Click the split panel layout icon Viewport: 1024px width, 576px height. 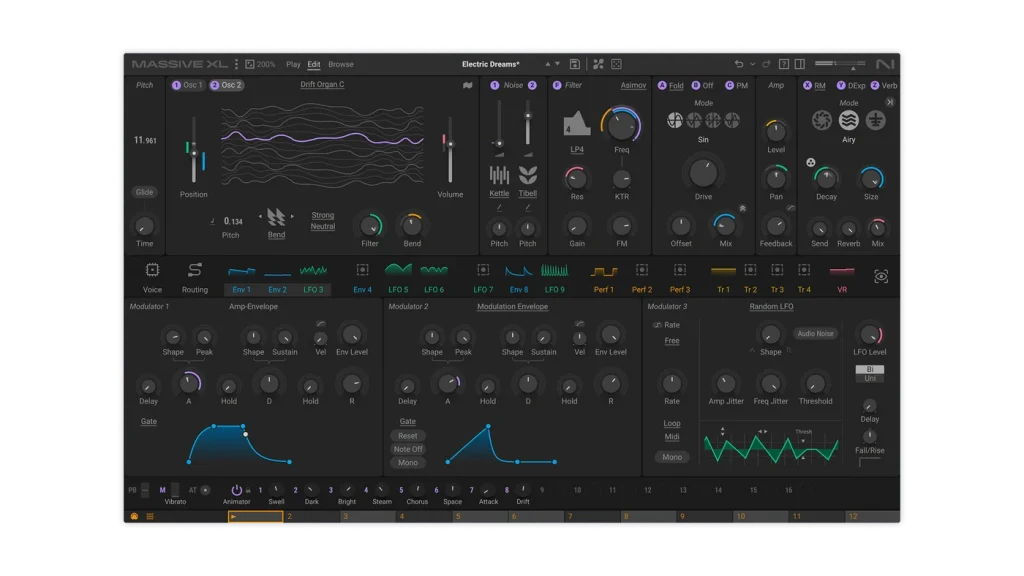pos(799,64)
